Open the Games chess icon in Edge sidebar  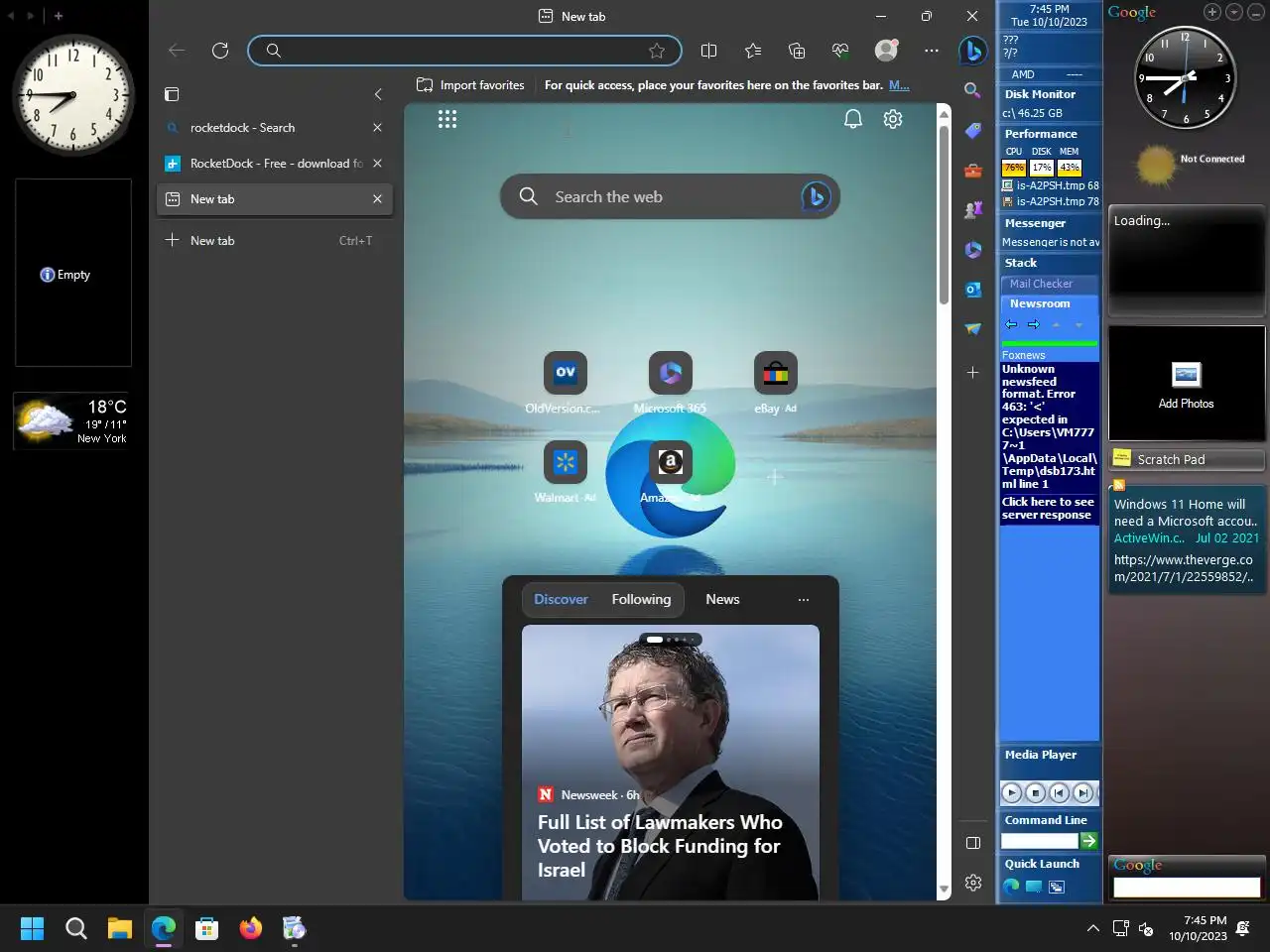(x=972, y=209)
